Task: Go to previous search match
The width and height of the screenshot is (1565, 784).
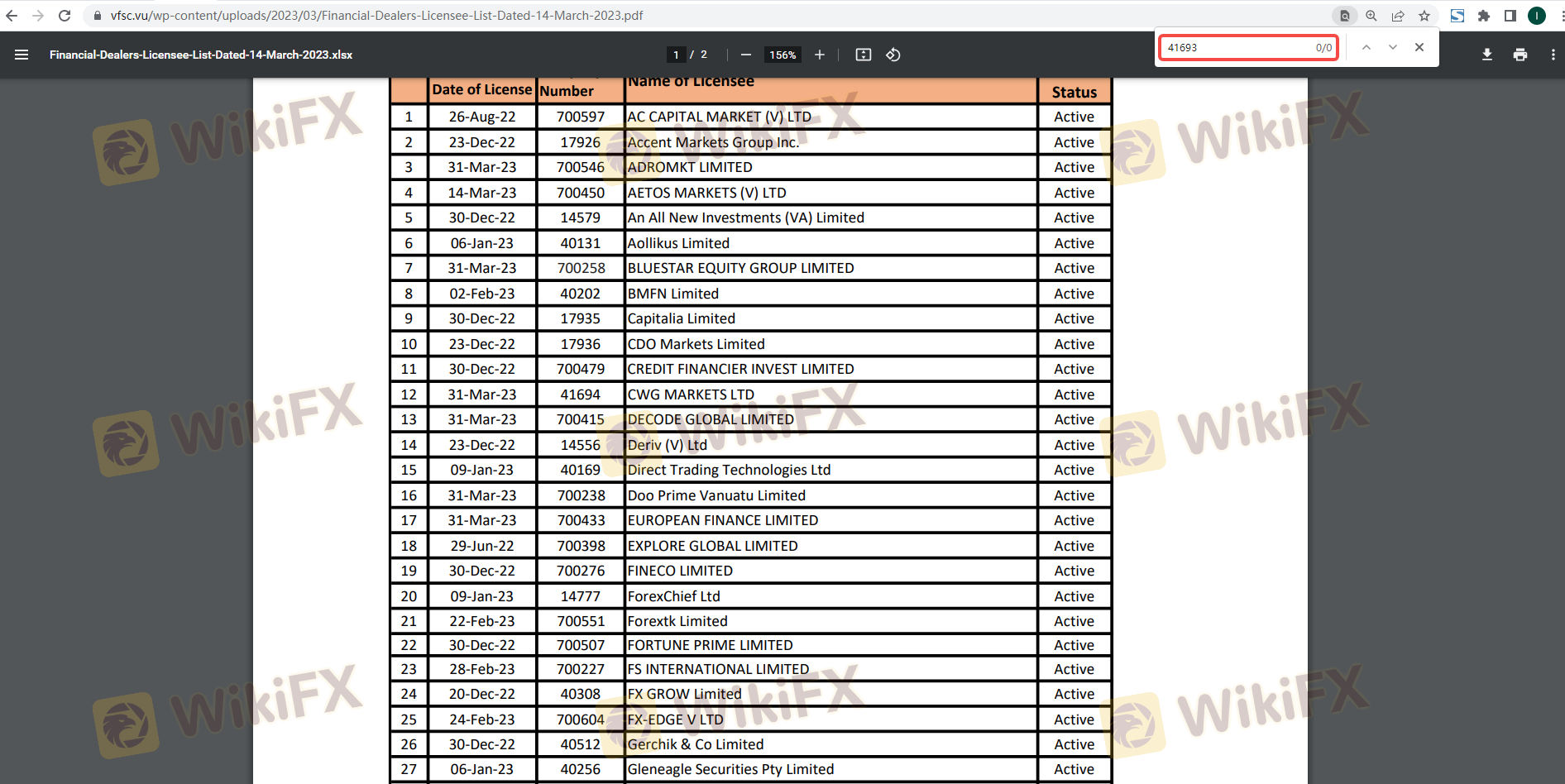Action: [x=1366, y=48]
